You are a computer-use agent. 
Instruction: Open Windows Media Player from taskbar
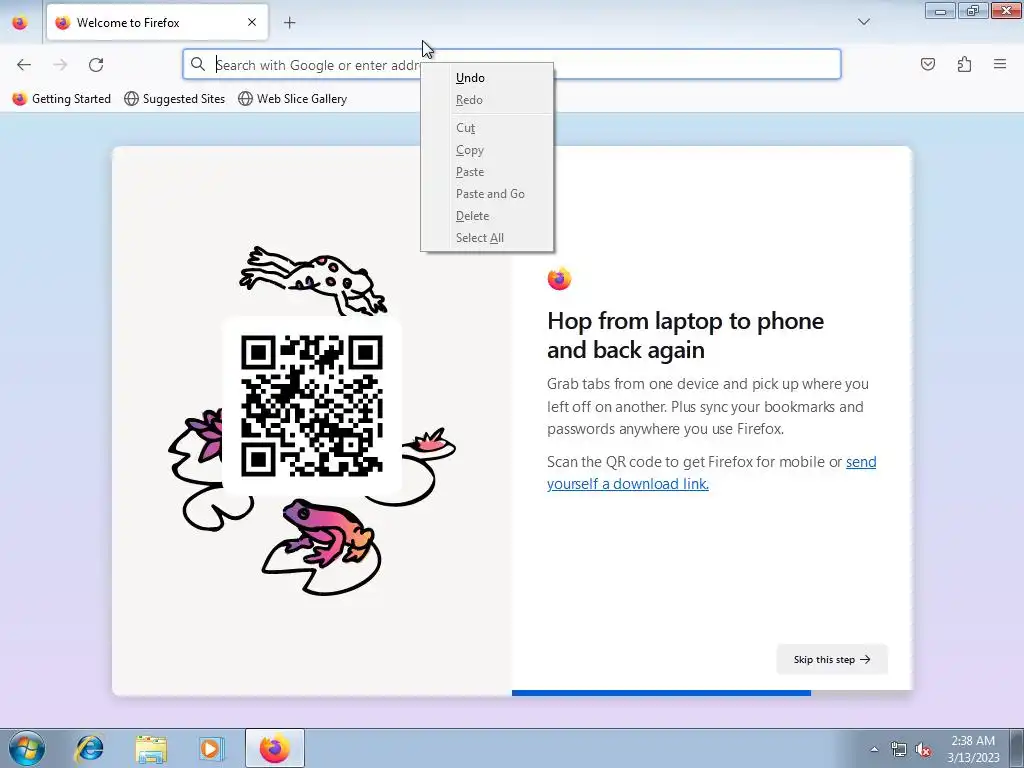(x=211, y=748)
